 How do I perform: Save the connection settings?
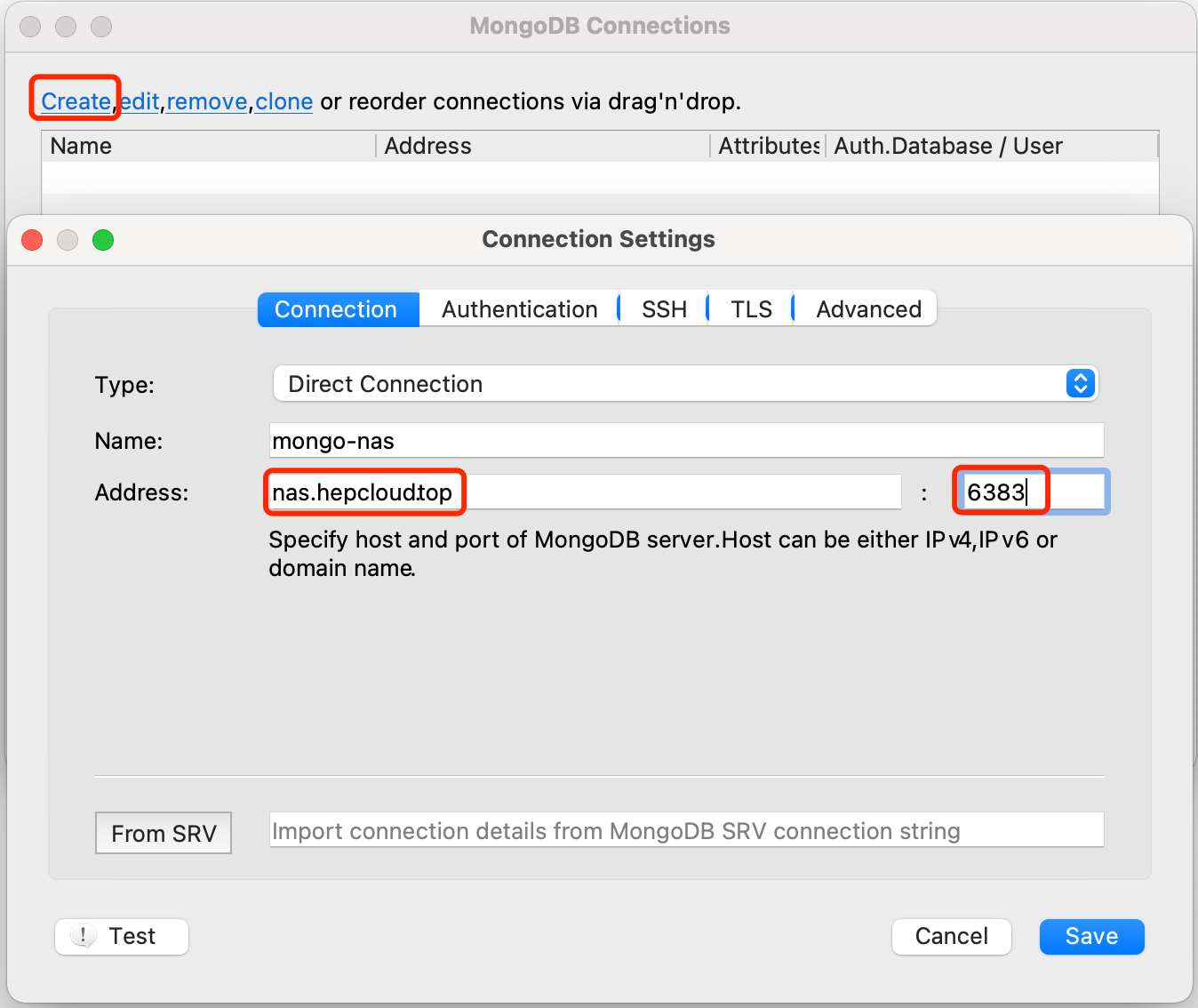point(1091,936)
